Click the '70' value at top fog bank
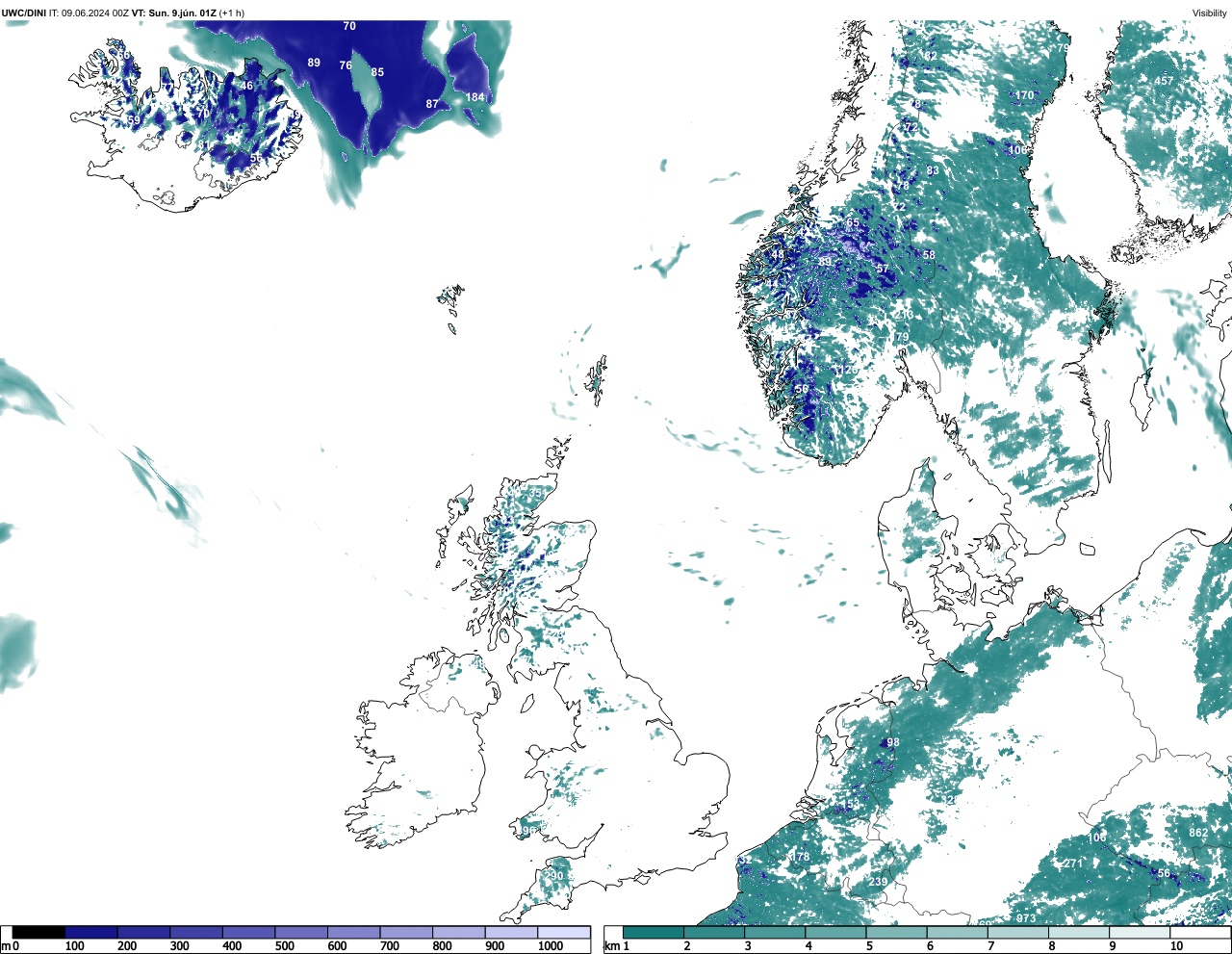 349,26
